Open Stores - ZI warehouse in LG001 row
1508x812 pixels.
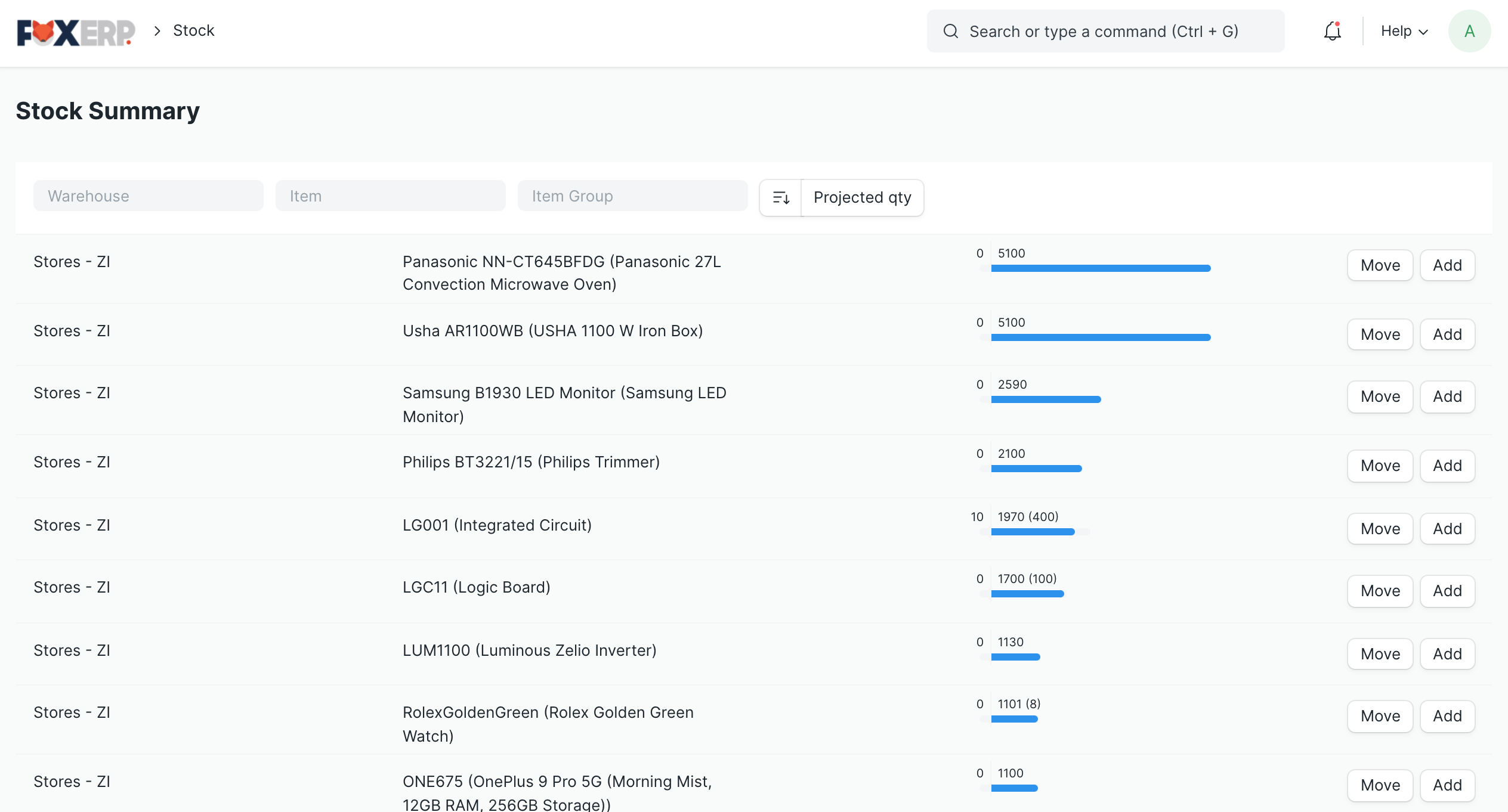coord(72,525)
